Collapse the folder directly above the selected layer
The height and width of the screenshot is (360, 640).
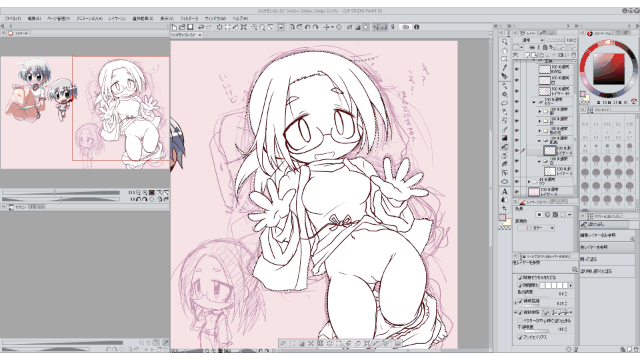[x=540, y=141]
